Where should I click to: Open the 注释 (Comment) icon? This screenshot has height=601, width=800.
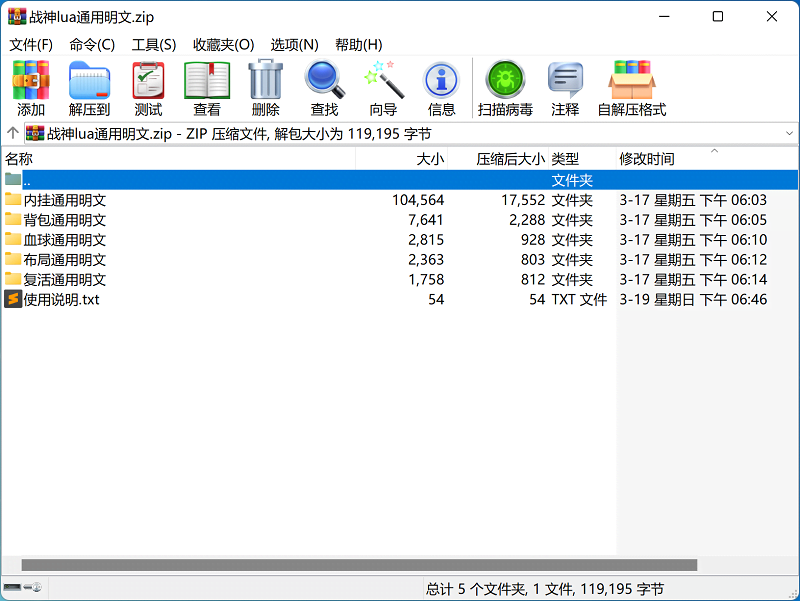tap(564, 87)
